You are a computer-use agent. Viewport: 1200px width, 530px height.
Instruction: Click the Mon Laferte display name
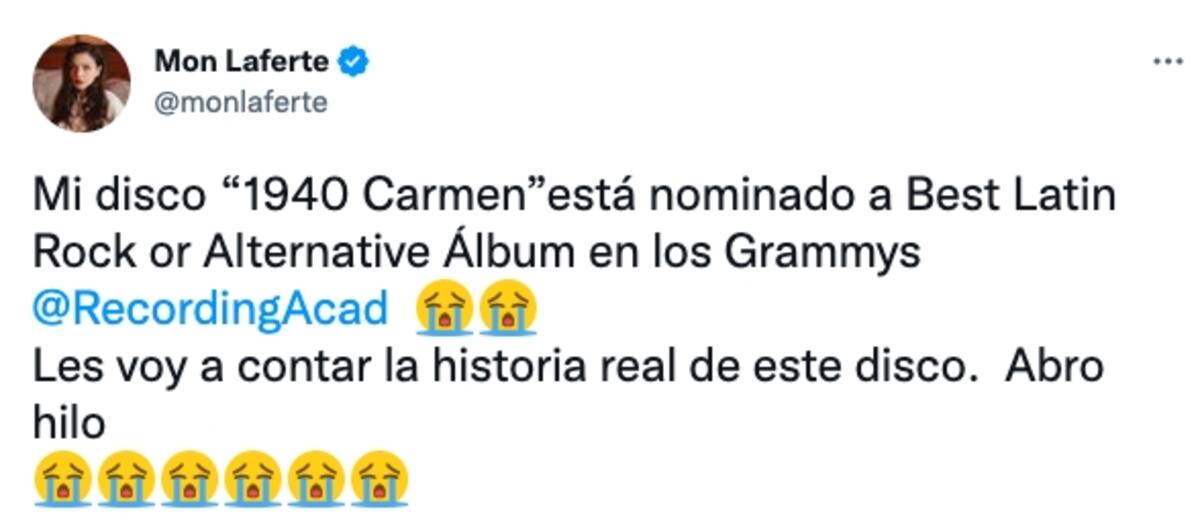[241, 61]
